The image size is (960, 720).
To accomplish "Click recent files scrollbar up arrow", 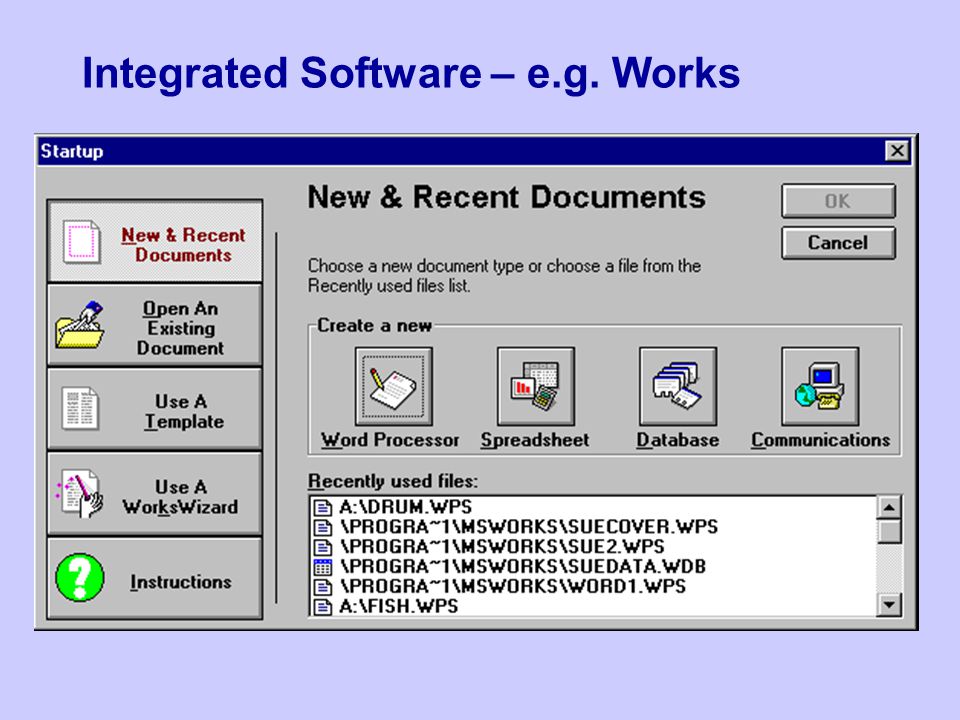I will [x=889, y=507].
